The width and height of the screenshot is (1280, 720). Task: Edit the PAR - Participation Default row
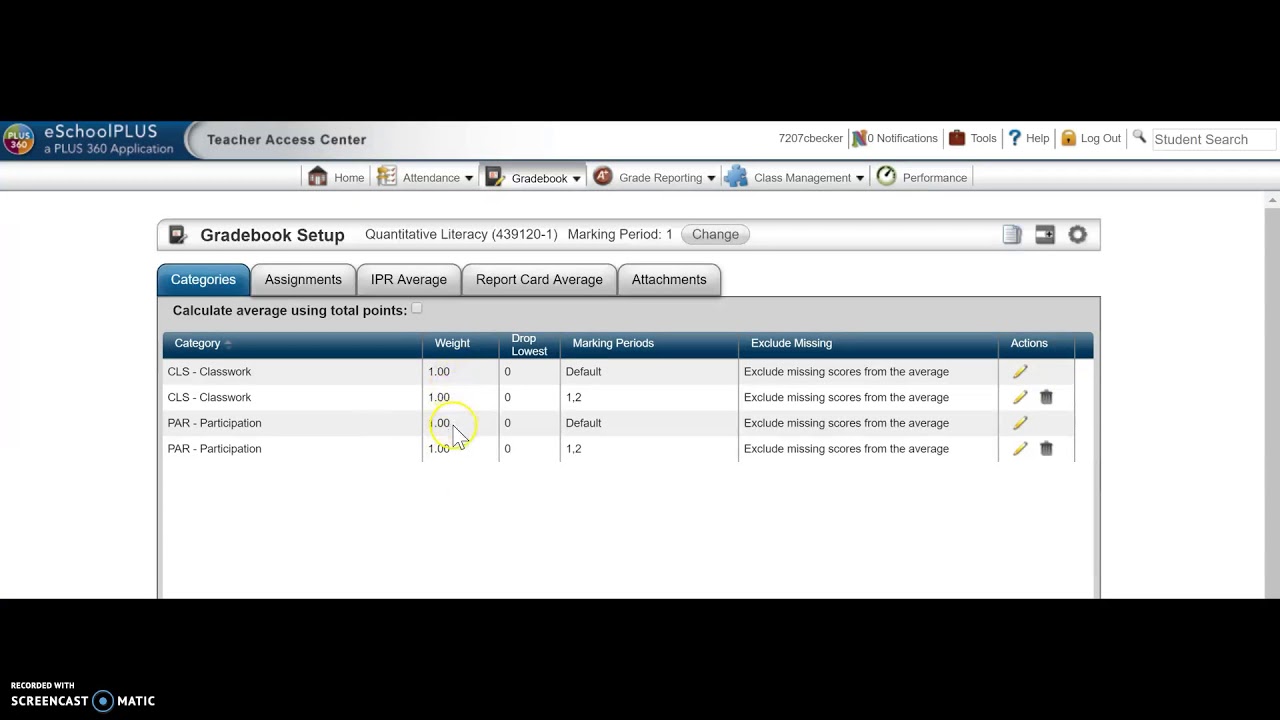[x=1020, y=423]
